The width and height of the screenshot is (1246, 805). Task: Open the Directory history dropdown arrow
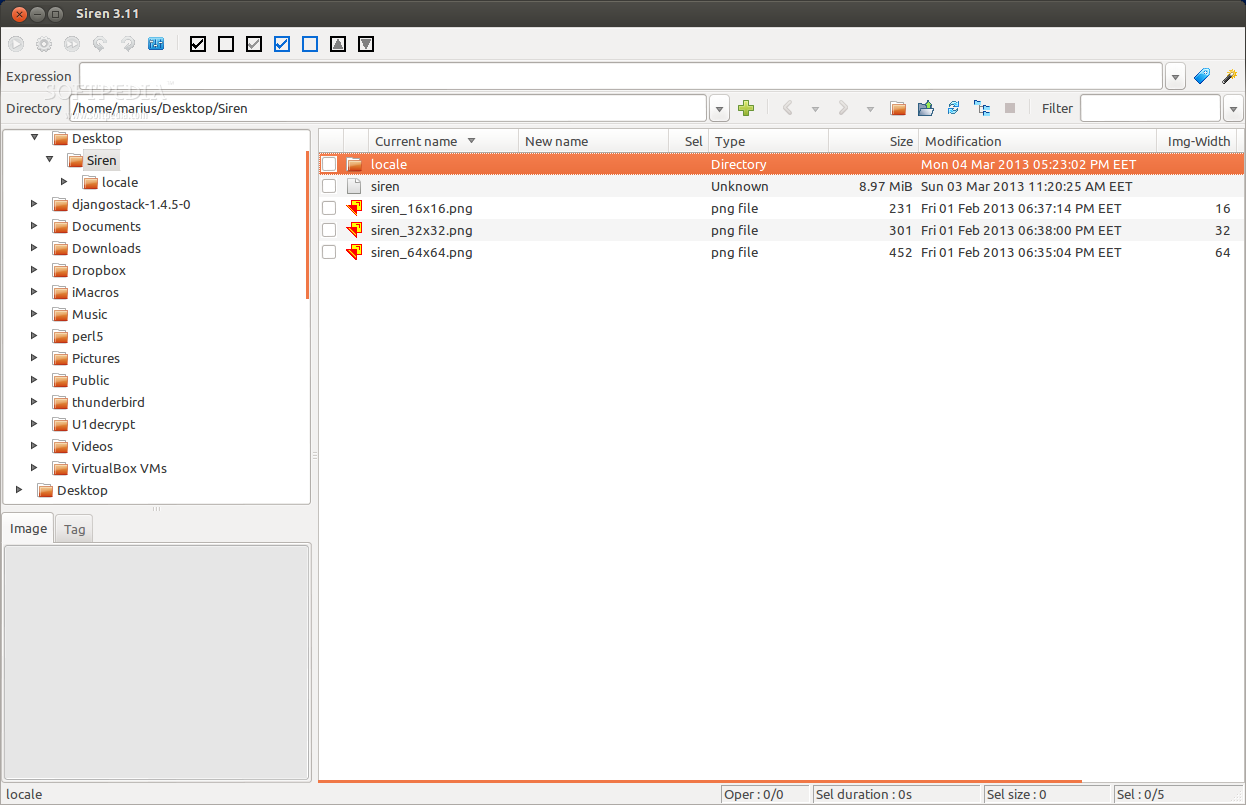coord(720,108)
